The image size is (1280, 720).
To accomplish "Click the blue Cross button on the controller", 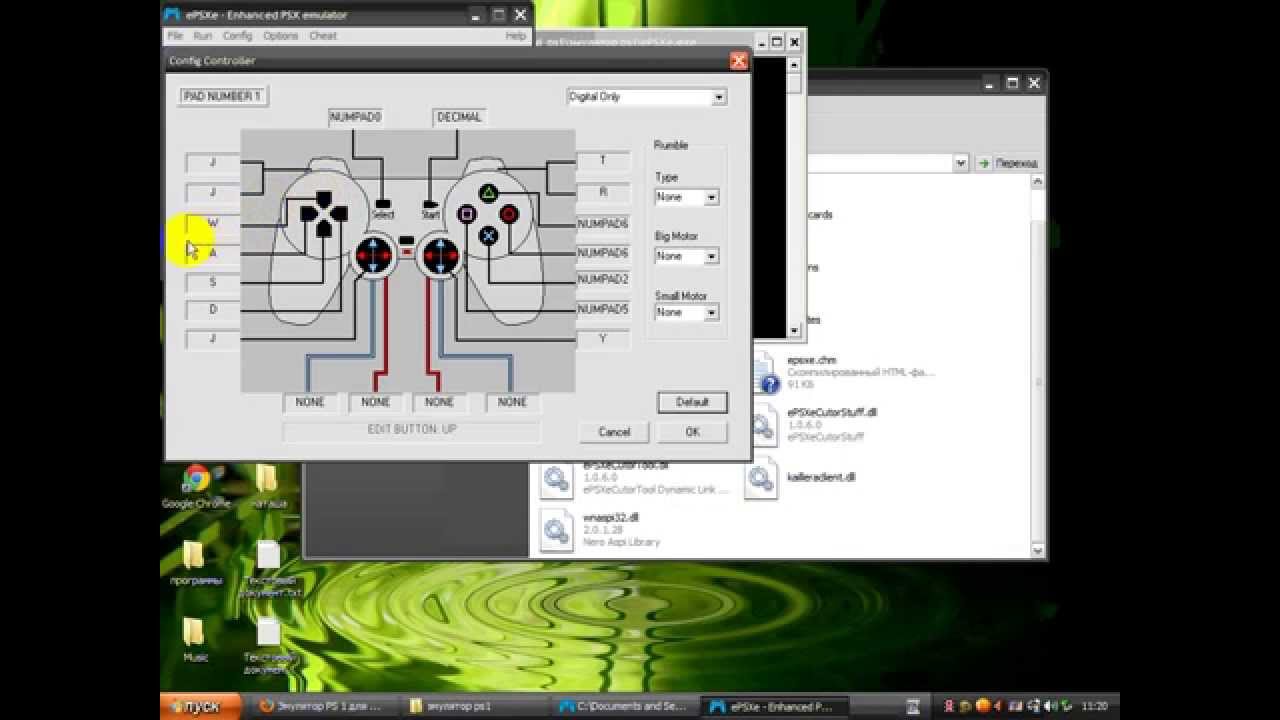I will click(488, 235).
